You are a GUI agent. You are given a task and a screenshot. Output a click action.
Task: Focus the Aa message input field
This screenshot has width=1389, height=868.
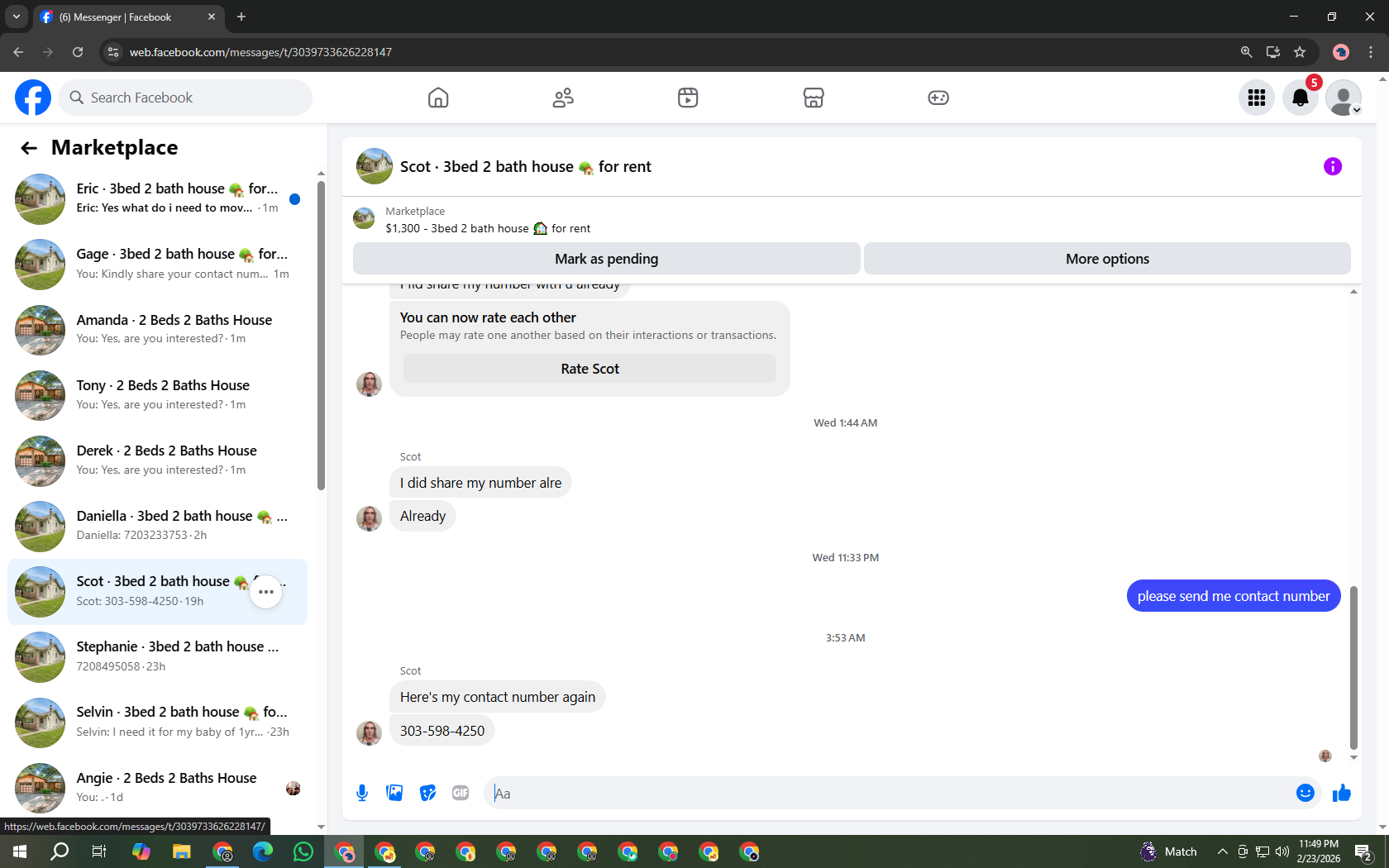click(x=889, y=794)
